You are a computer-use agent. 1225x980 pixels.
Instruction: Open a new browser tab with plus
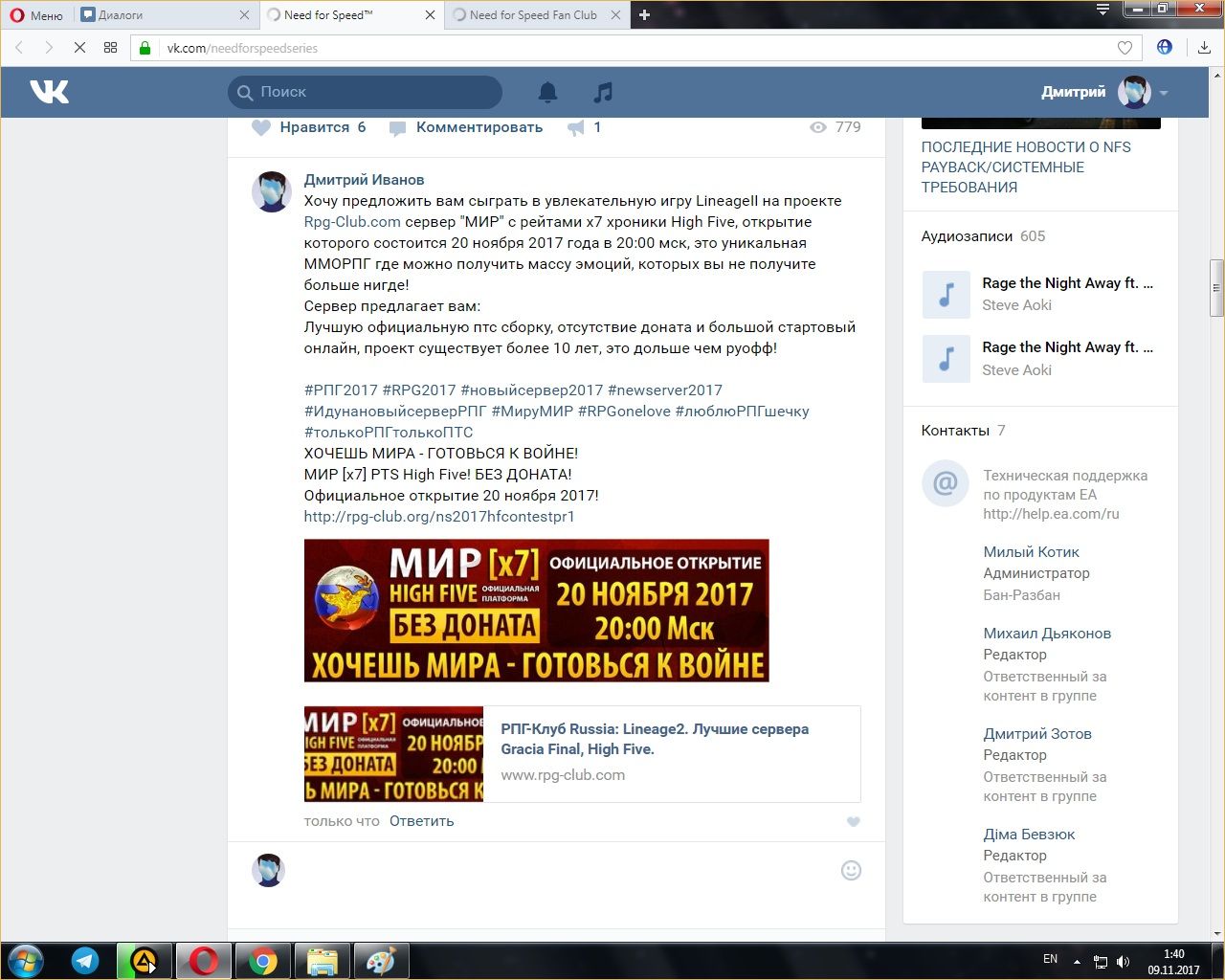point(644,14)
